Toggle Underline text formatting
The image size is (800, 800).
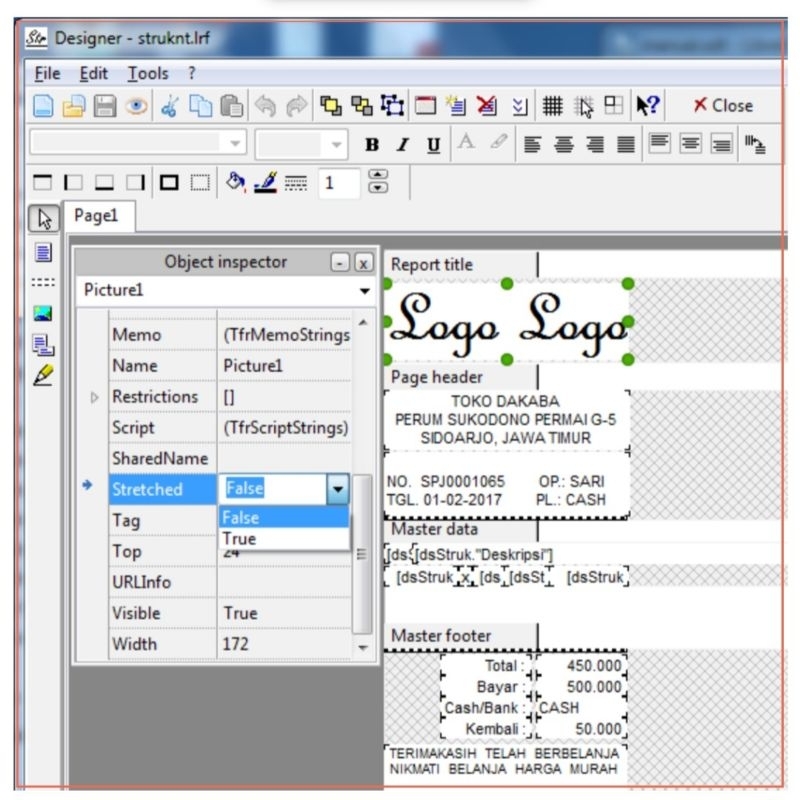pyautogui.click(x=432, y=145)
